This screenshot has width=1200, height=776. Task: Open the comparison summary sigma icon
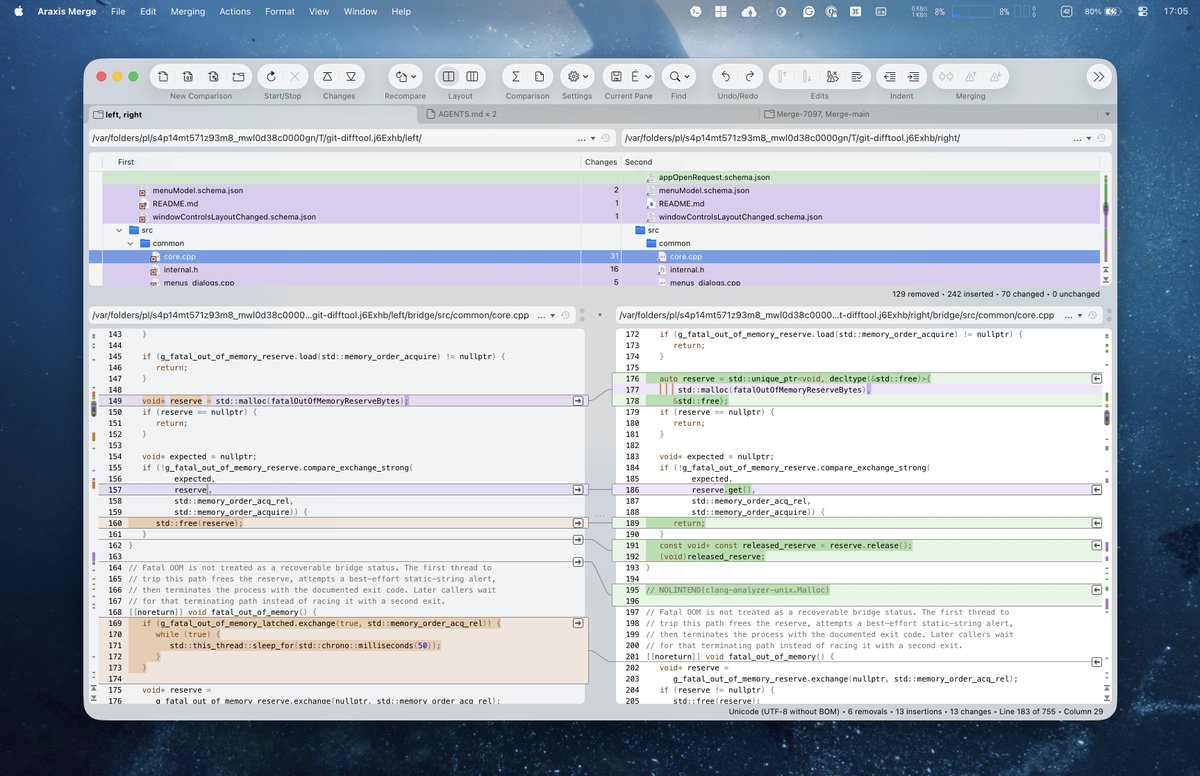[515, 76]
